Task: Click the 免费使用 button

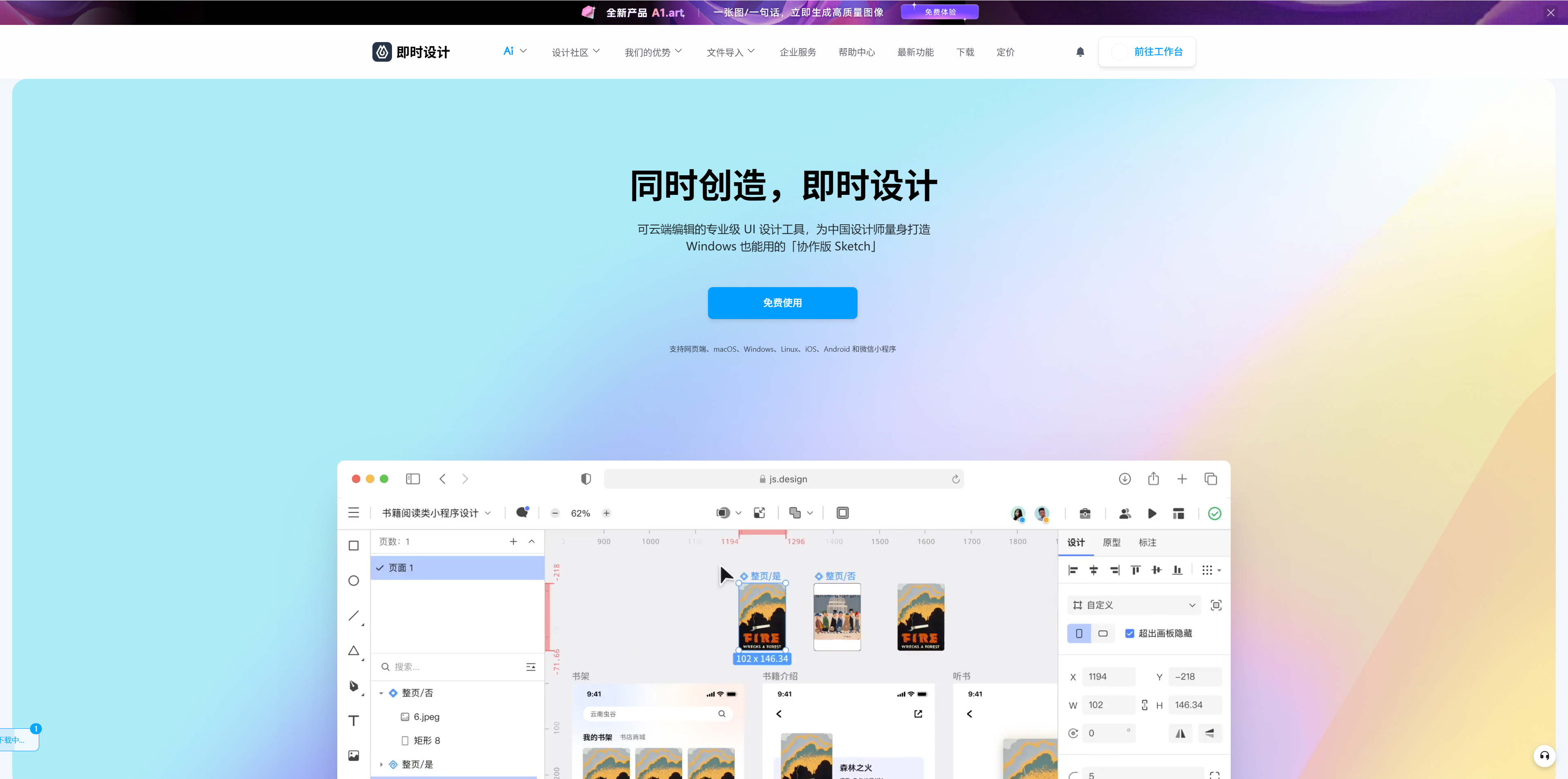Action: click(x=782, y=303)
